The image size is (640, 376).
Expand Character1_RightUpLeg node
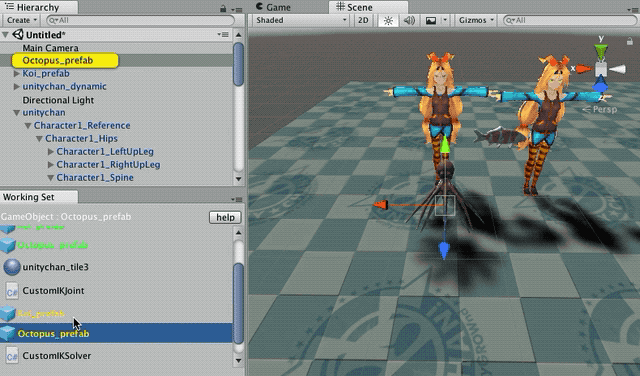51,165
